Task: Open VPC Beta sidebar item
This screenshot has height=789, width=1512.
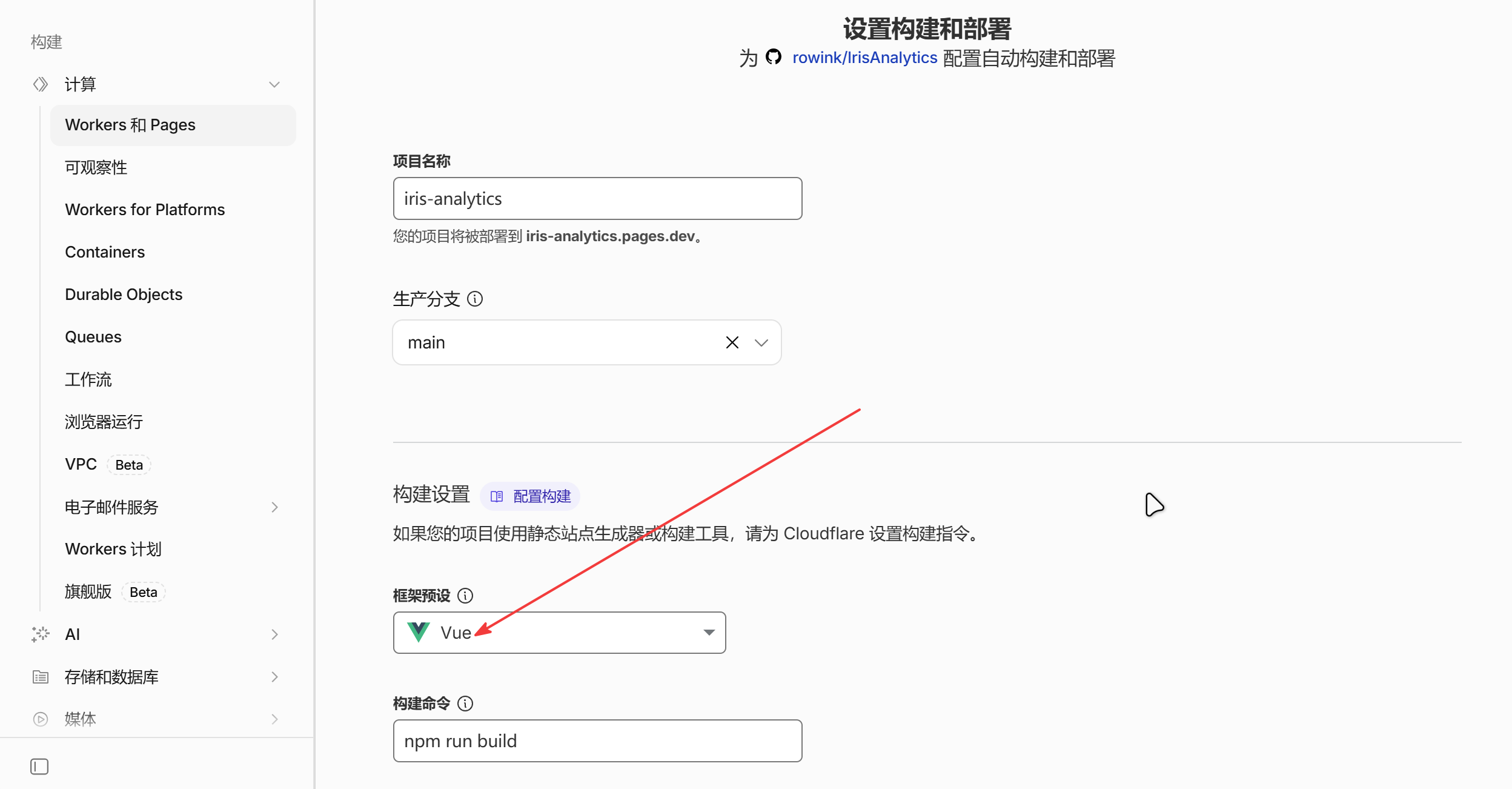Action: click(x=107, y=465)
